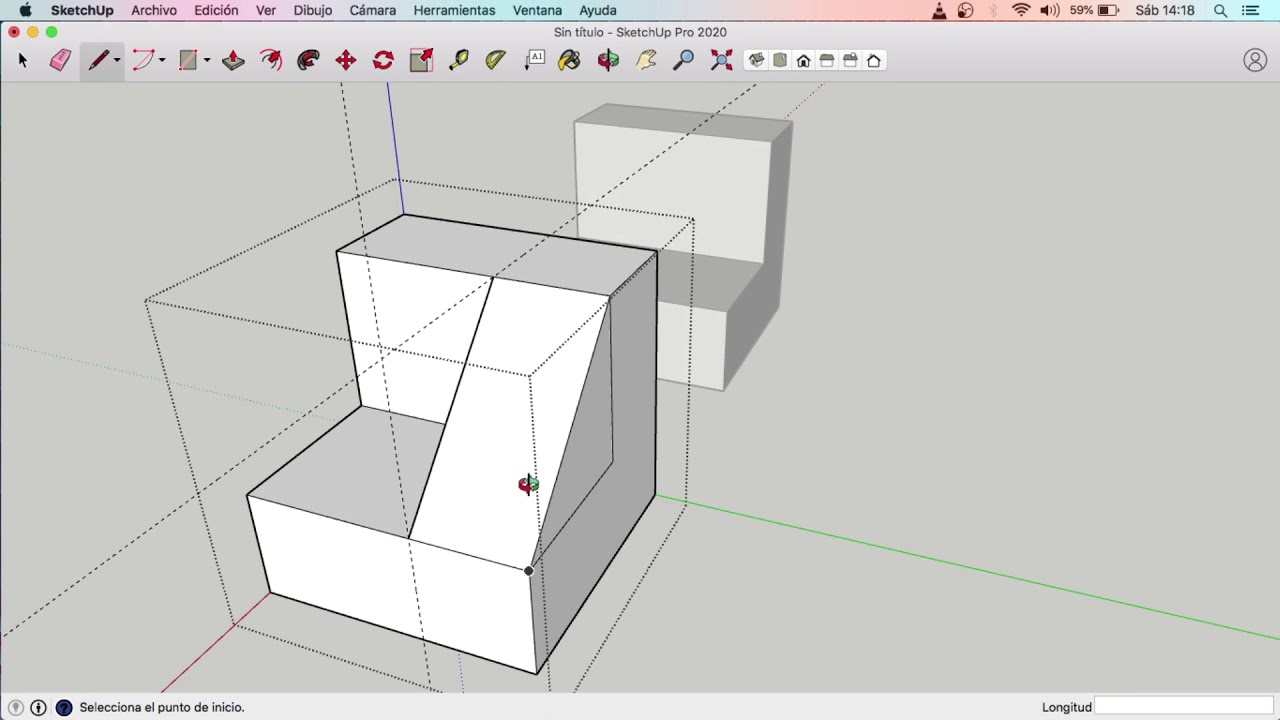Expand the Shapes tool dropdown arrow

tap(207, 61)
